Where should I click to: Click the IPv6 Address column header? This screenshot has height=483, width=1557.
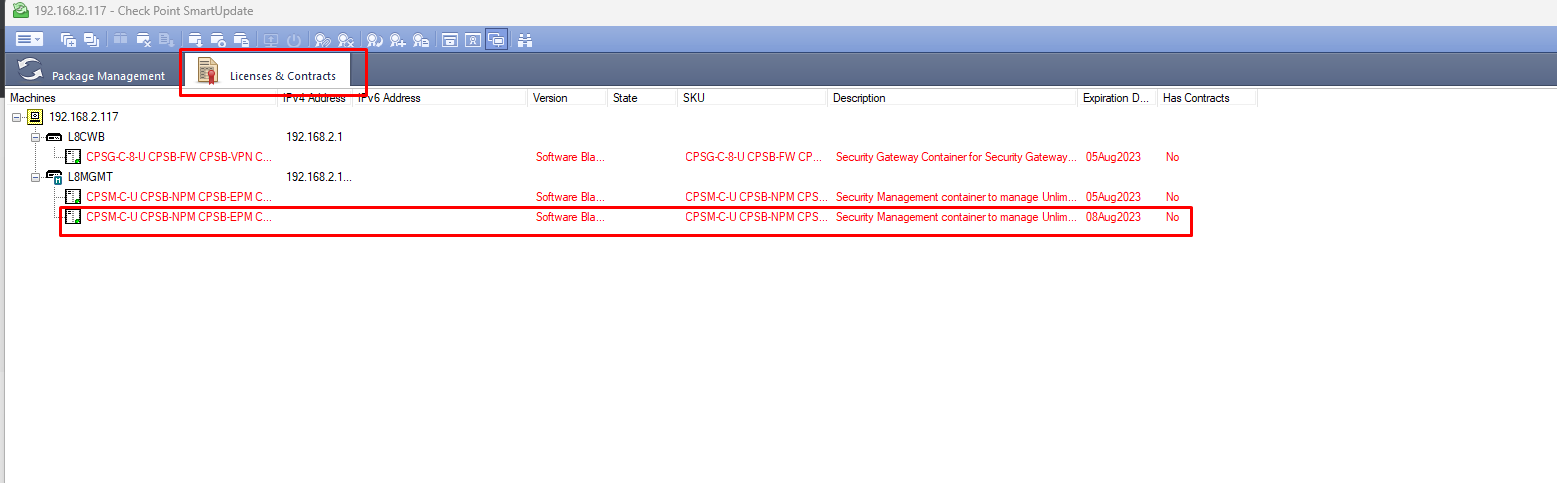[x=440, y=98]
